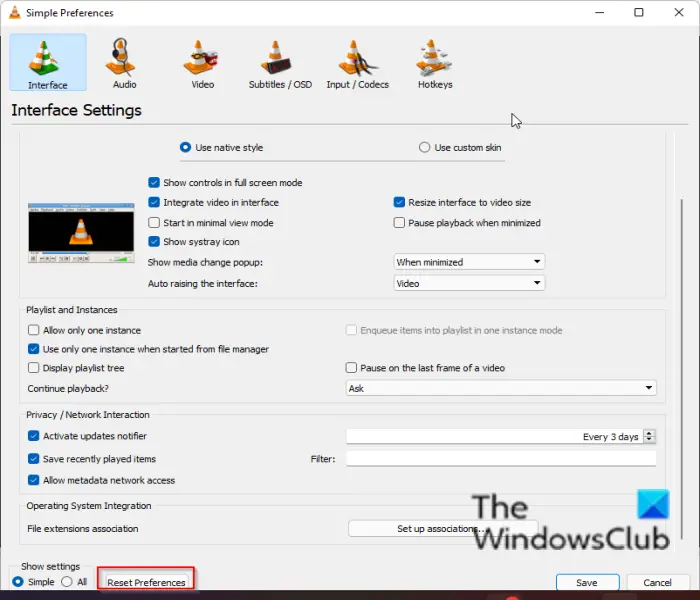Click the VLC cone title bar icon
Screen dimensions: 700x600
pyautogui.click(x=15, y=12)
